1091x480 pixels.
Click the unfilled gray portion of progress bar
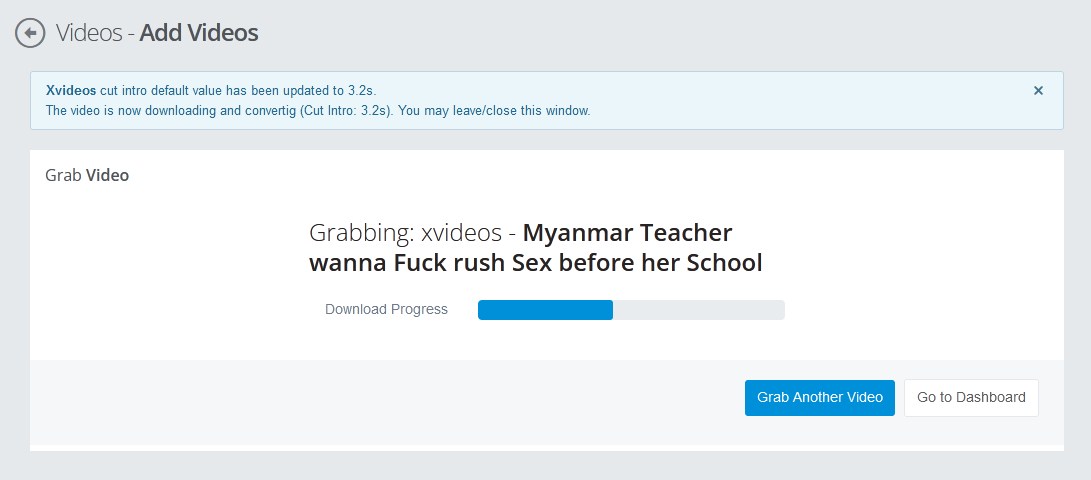699,310
